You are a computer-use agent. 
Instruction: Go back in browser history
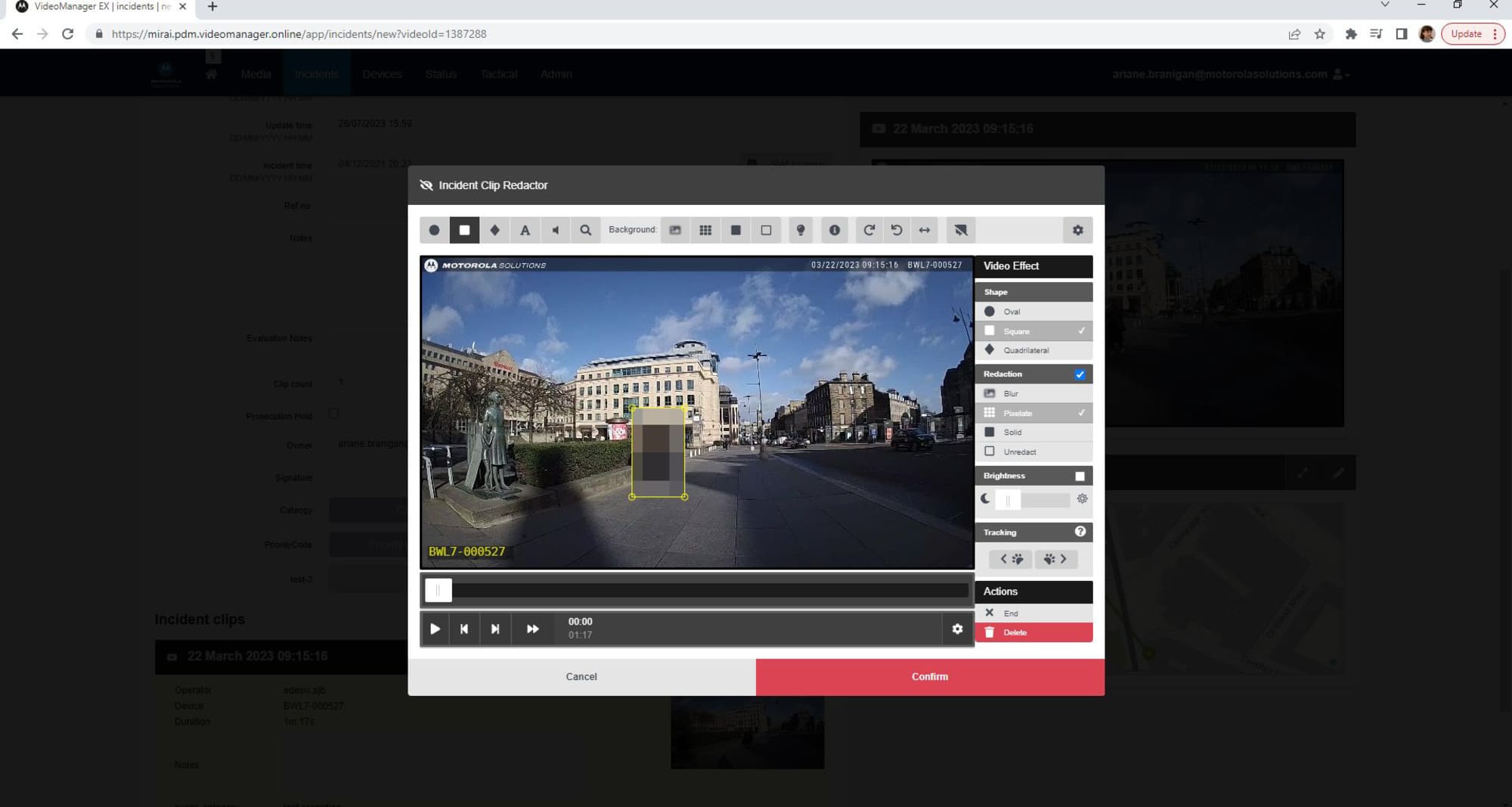(17, 34)
